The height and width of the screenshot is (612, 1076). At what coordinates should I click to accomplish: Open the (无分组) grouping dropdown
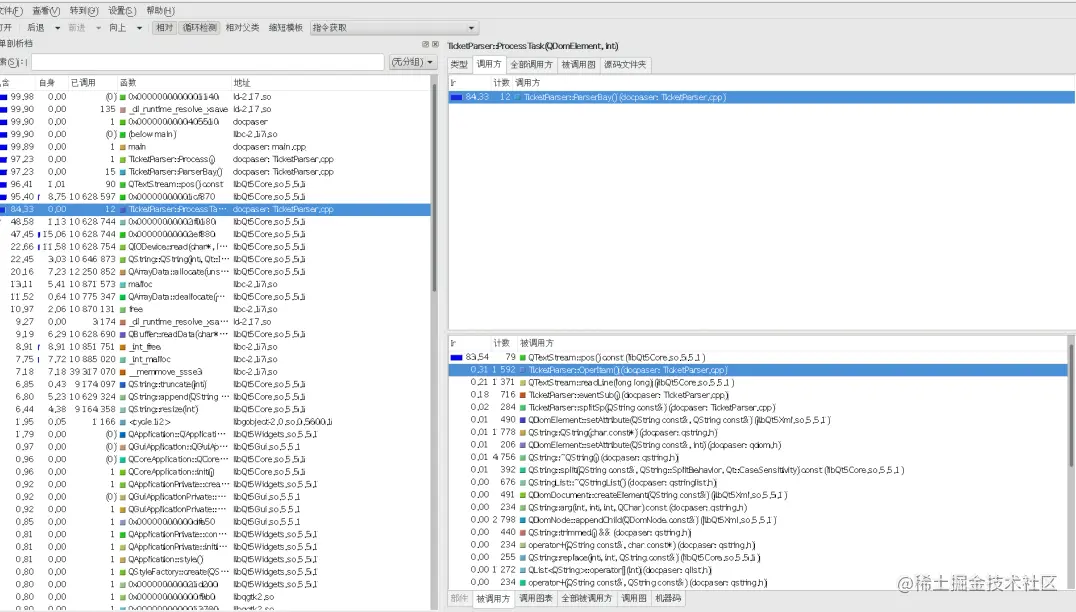pyautogui.click(x=412, y=62)
